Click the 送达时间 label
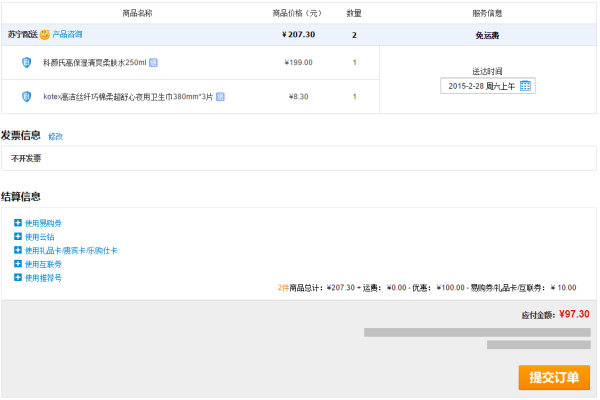The image size is (600, 400). 487,71
